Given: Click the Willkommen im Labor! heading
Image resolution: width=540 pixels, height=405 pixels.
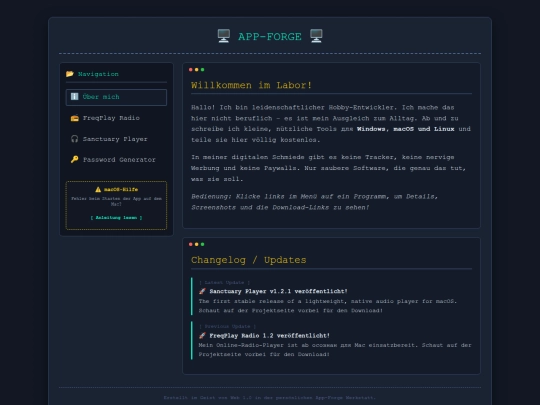Looking at the screenshot, I should 252,85.
